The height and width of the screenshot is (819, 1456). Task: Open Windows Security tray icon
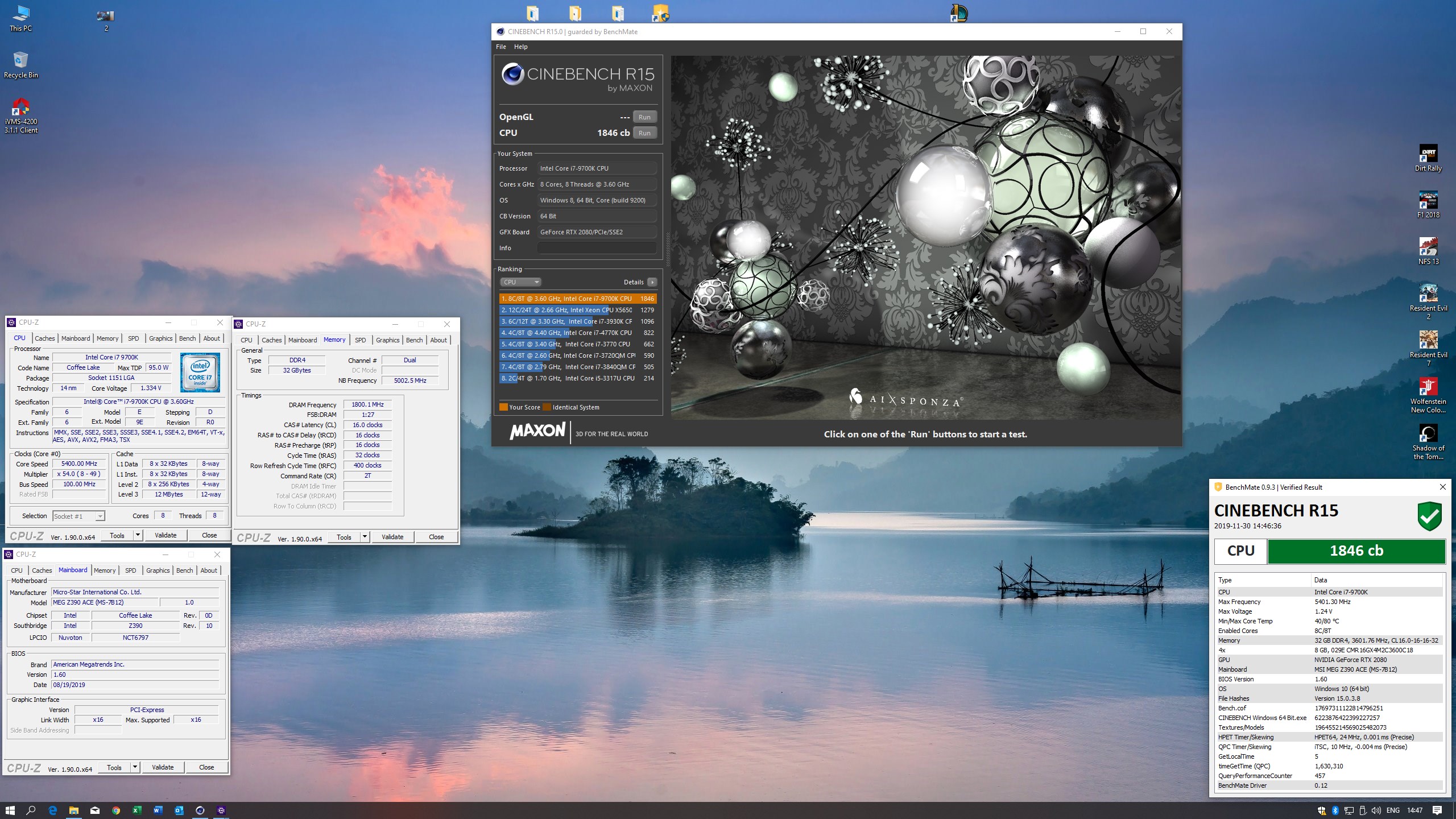1322,810
